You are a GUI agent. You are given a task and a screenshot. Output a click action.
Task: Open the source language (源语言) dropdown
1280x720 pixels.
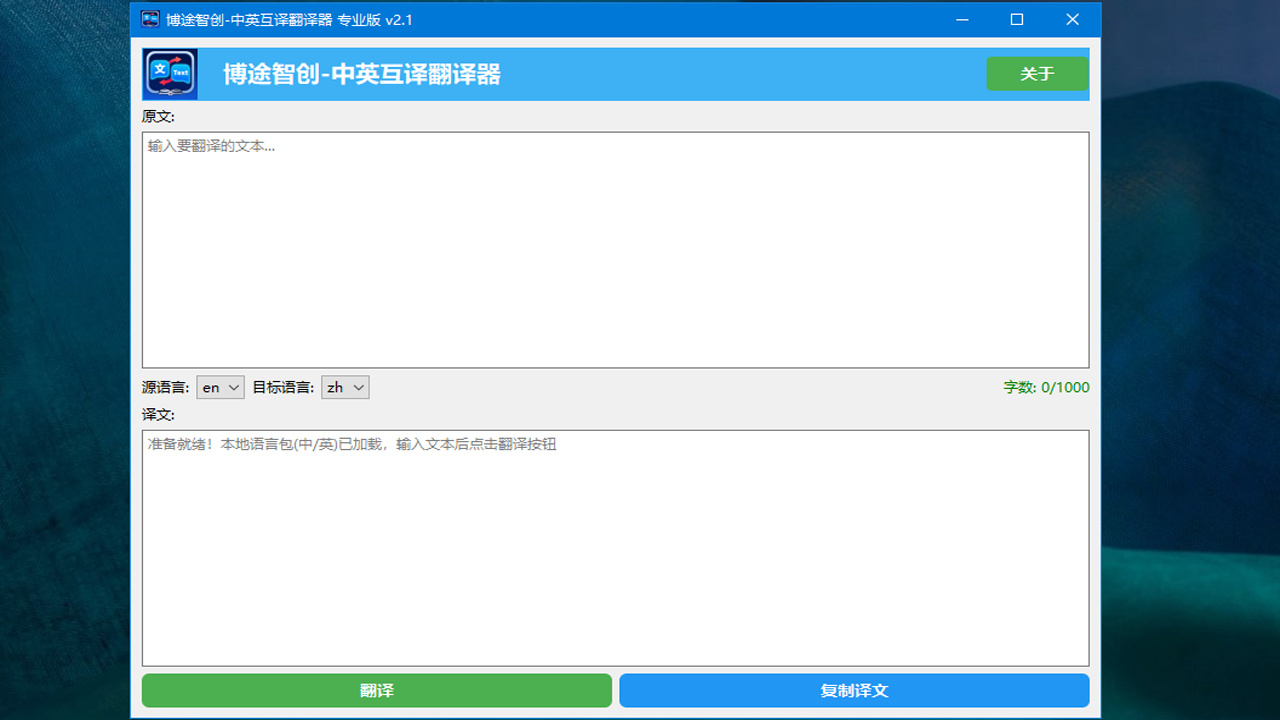pyautogui.click(x=219, y=387)
